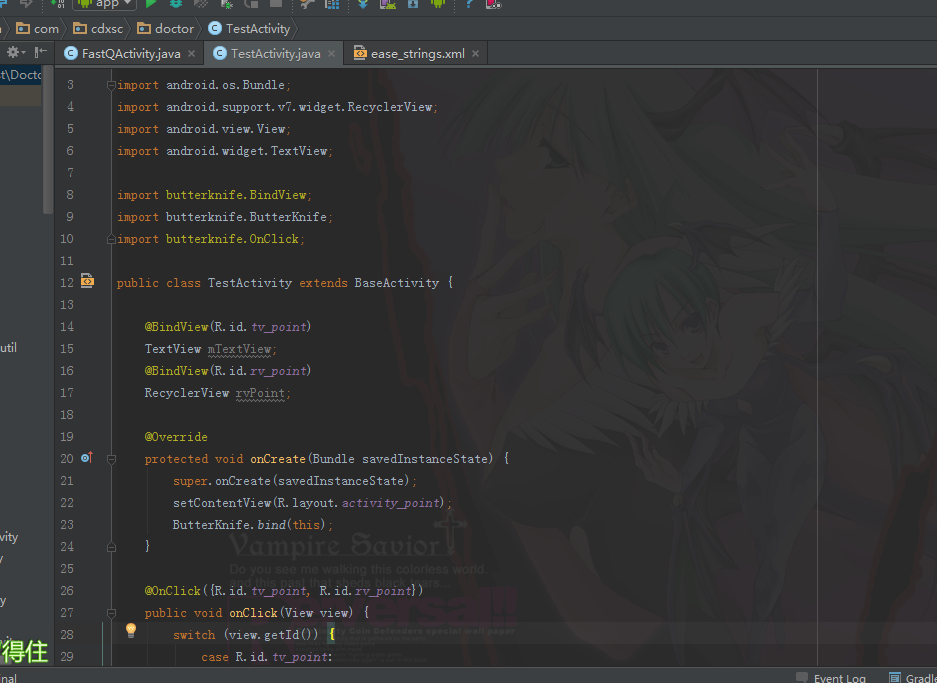Click the related XML file gutter icon on line 12
Screen dimensions: 937x683
point(87,281)
